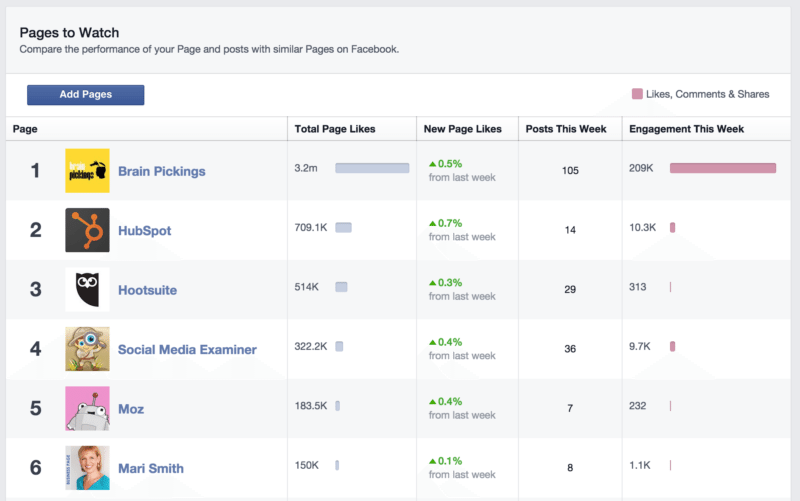The height and width of the screenshot is (501, 800).
Task: Click the 709.1K total likes value
Action: 311,228
